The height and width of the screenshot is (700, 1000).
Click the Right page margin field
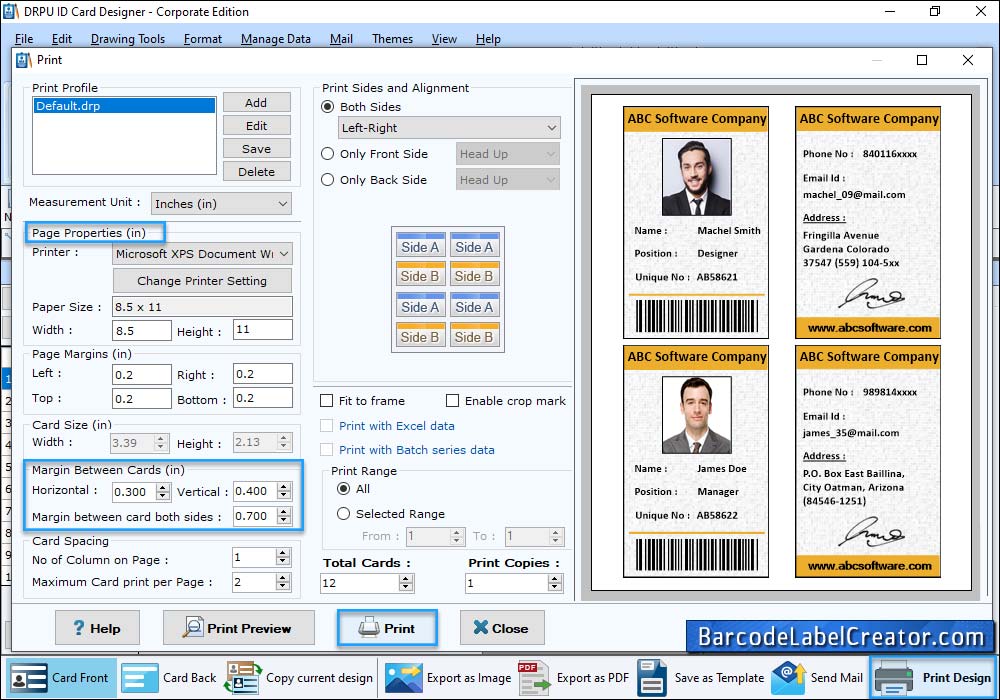[x=263, y=374]
